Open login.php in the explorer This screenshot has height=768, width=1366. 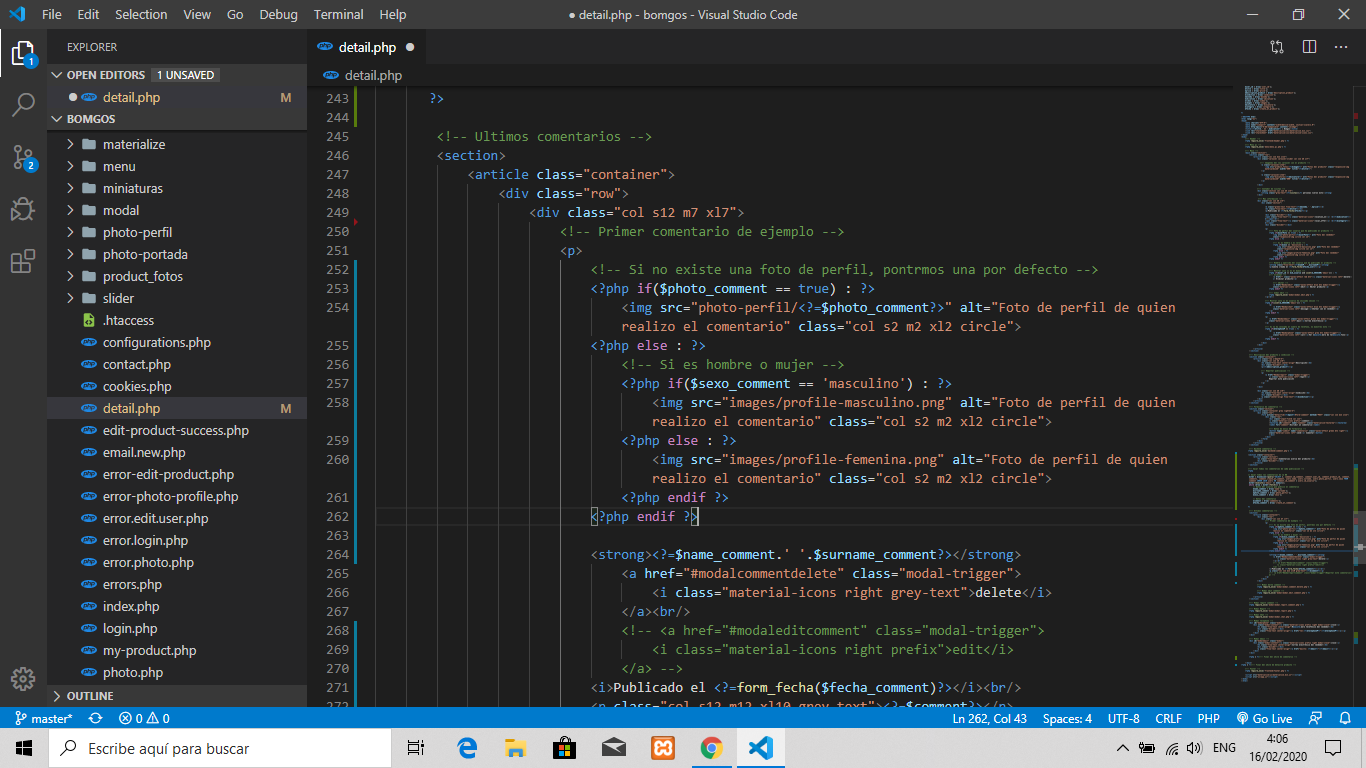click(x=130, y=628)
